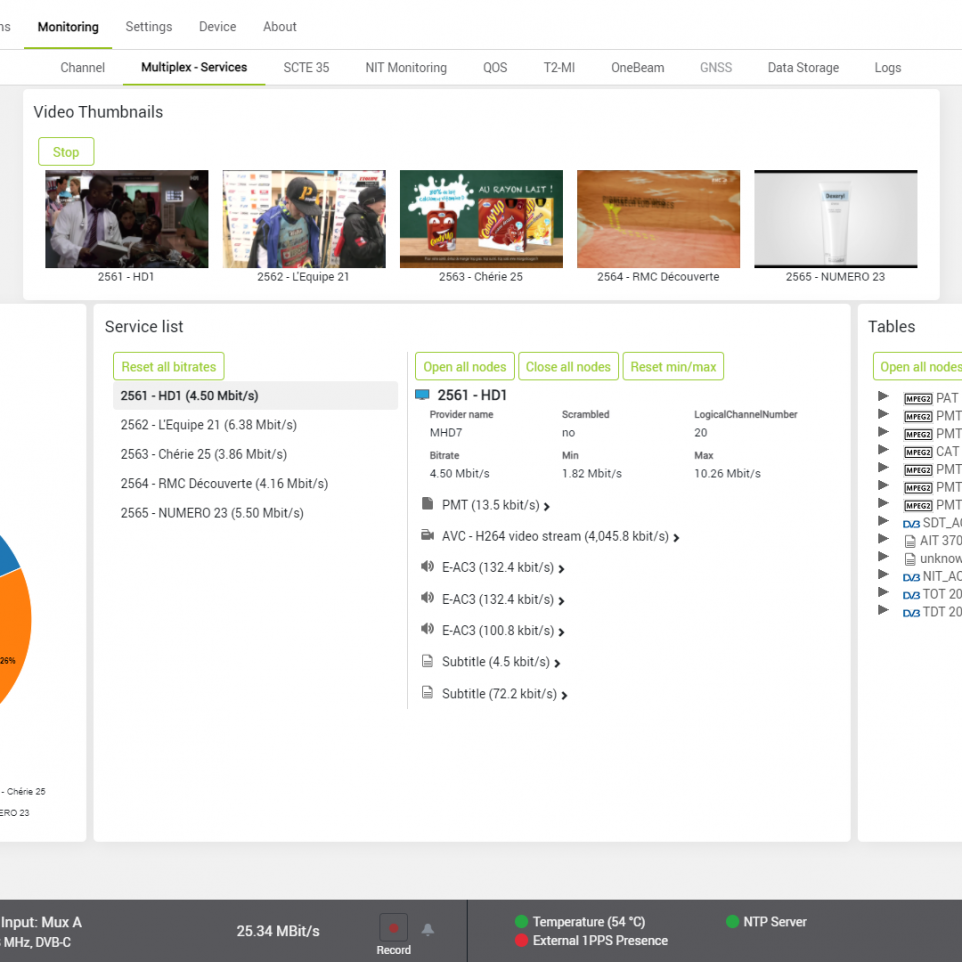
Task: Expand the Subtitle (4.5 kbit/s) node
Action: click(x=557, y=663)
